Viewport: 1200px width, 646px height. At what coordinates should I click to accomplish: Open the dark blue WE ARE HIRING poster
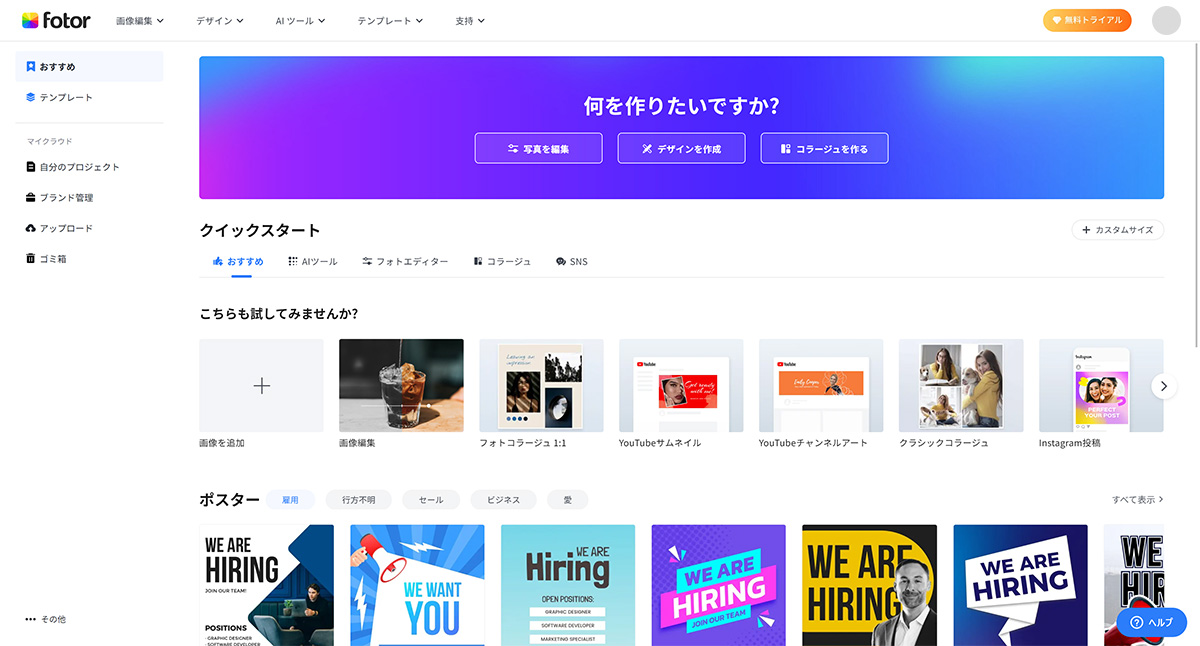[x=1020, y=585]
